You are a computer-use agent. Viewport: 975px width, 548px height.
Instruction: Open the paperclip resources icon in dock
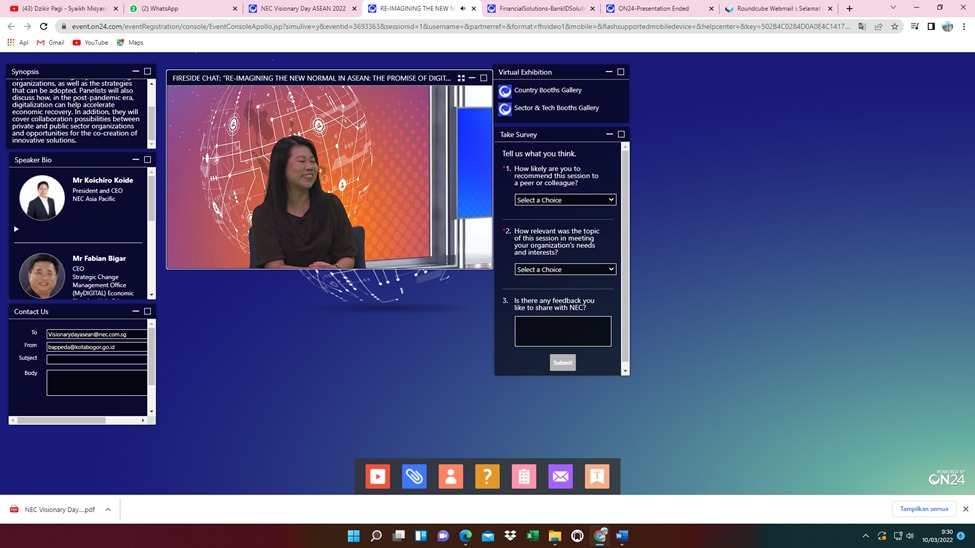click(414, 476)
